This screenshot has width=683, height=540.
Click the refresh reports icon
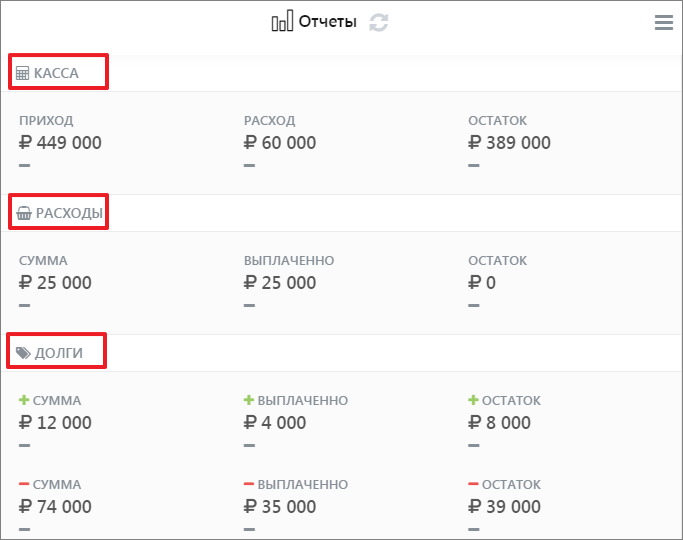378,22
